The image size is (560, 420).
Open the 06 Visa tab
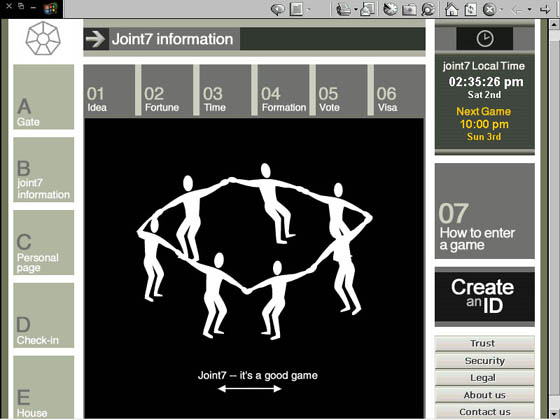(399, 91)
